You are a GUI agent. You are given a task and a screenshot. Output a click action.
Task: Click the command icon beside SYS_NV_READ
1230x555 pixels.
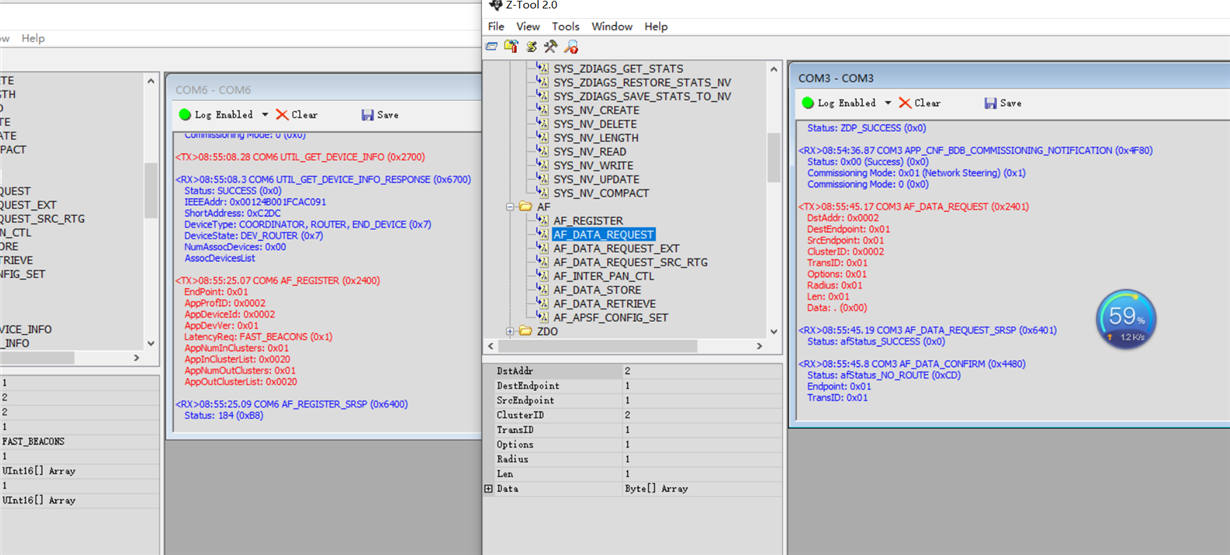[543, 151]
